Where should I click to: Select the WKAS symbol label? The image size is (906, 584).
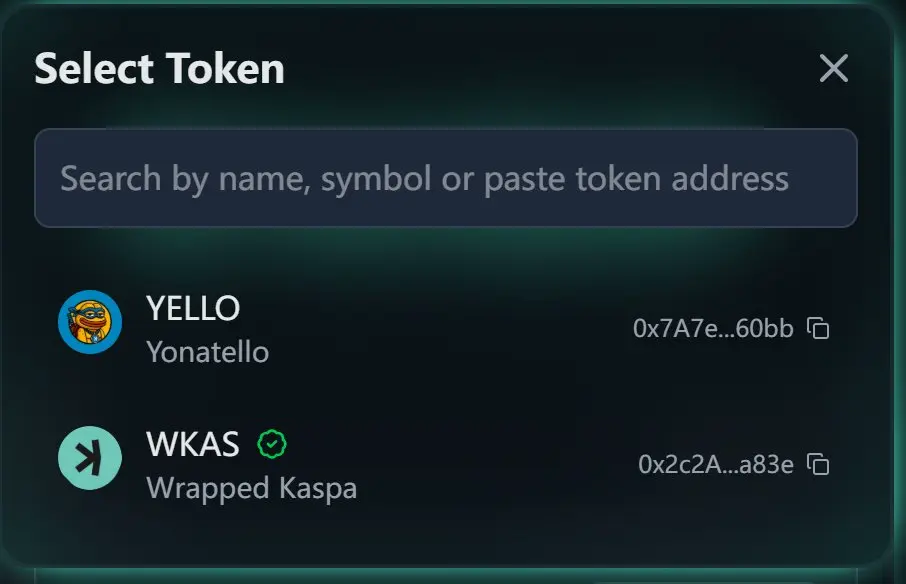tap(193, 444)
